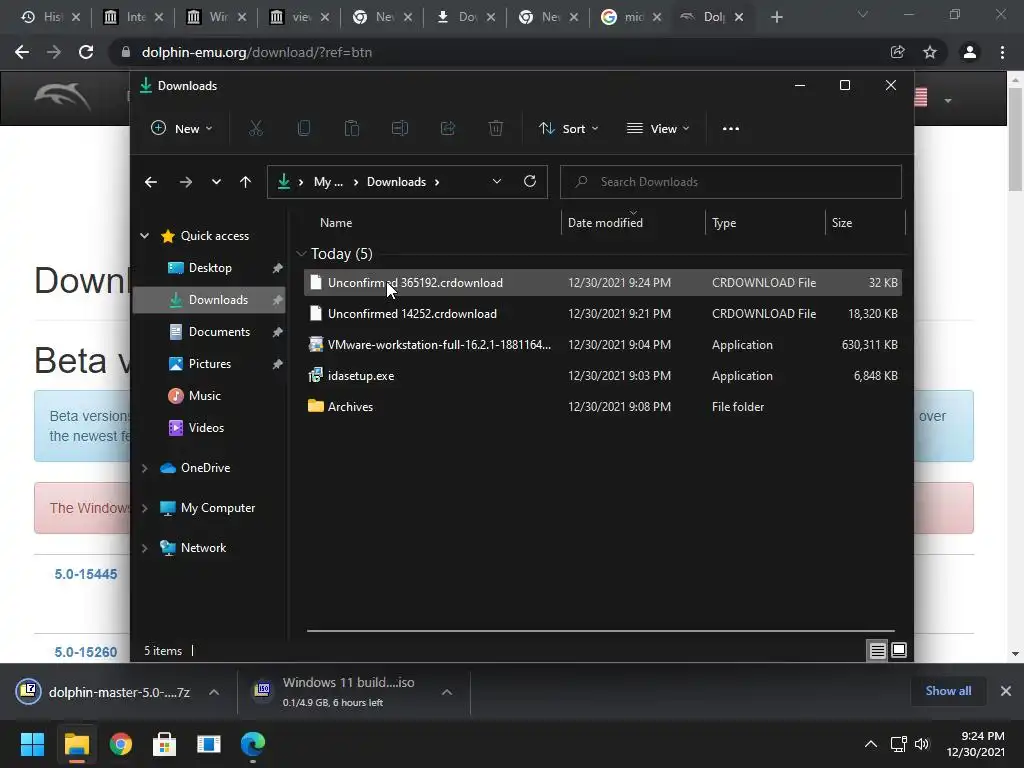
Task: Expand the OneDrive tree node
Action: click(x=144, y=468)
